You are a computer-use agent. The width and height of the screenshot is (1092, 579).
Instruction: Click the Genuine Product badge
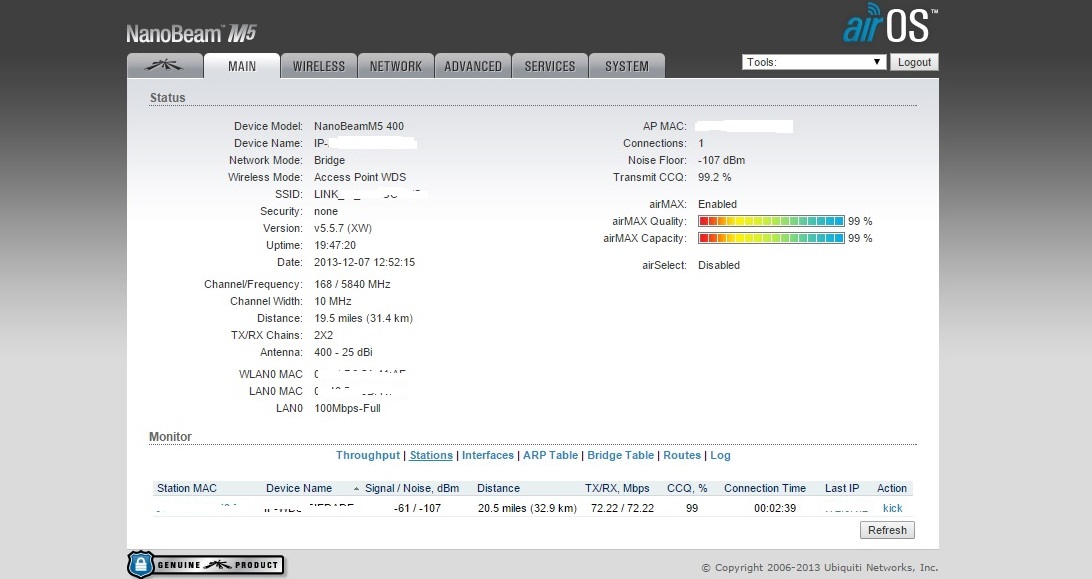pos(206,564)
